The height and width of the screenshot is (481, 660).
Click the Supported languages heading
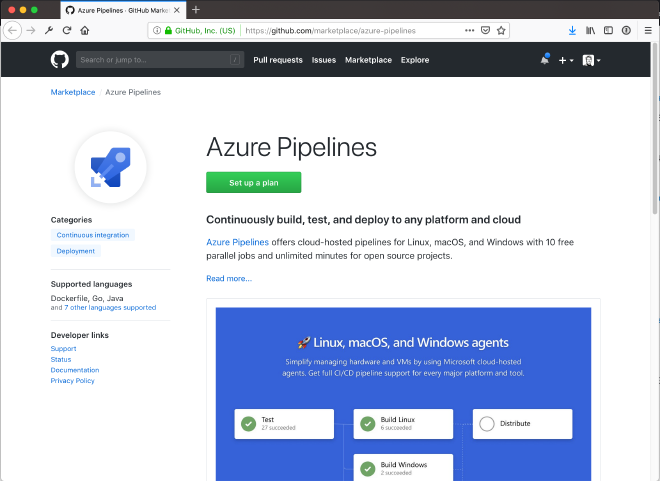[91, 284]
